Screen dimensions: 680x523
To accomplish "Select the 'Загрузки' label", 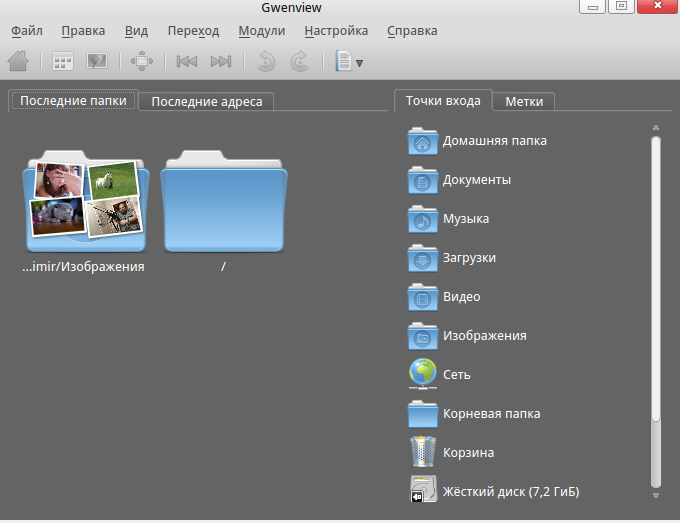I will click(x=469, y=258).
